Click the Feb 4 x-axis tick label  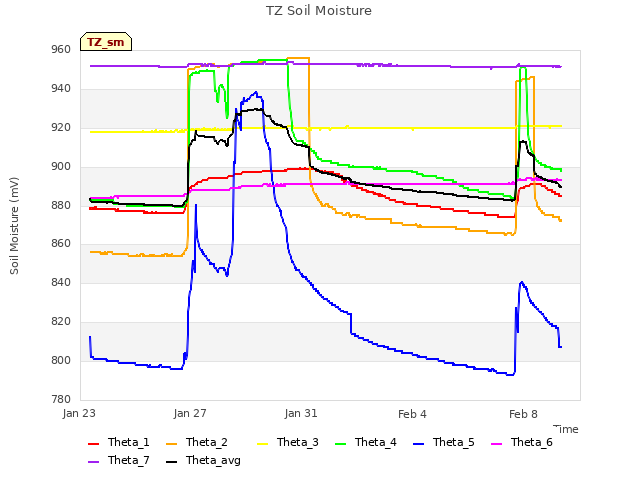coord(412,414)
